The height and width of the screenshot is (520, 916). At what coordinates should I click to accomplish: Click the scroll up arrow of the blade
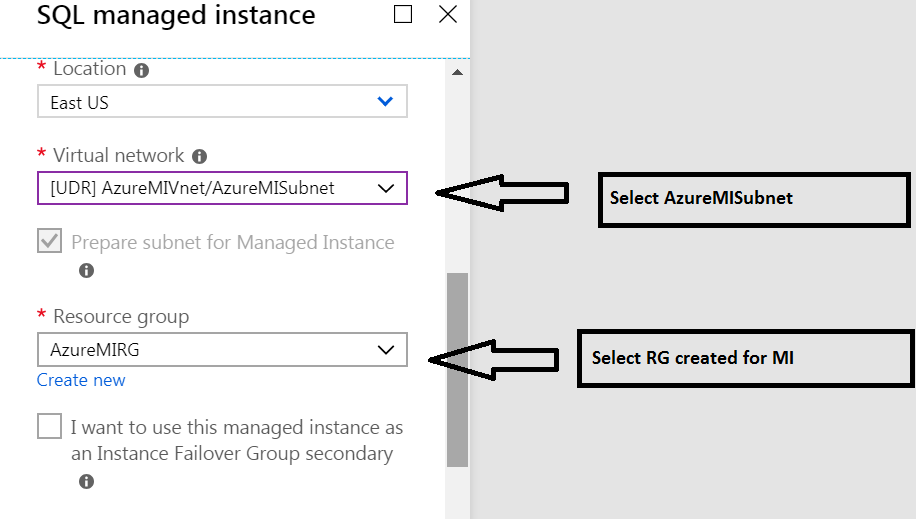(x=457, y=72)
